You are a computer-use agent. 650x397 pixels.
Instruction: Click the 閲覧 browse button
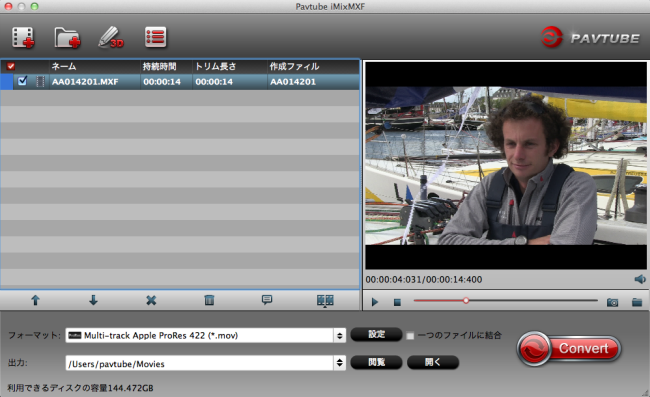376,362
